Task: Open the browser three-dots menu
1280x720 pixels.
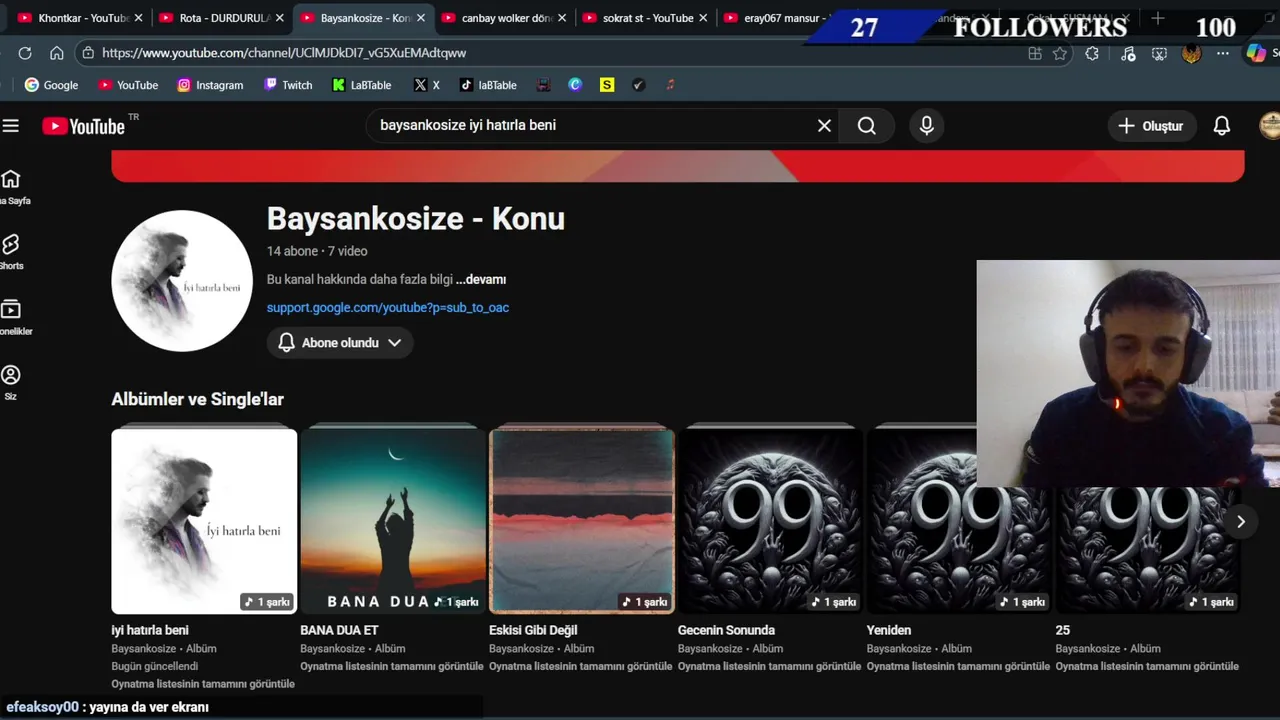Action: coord(1223,54)
